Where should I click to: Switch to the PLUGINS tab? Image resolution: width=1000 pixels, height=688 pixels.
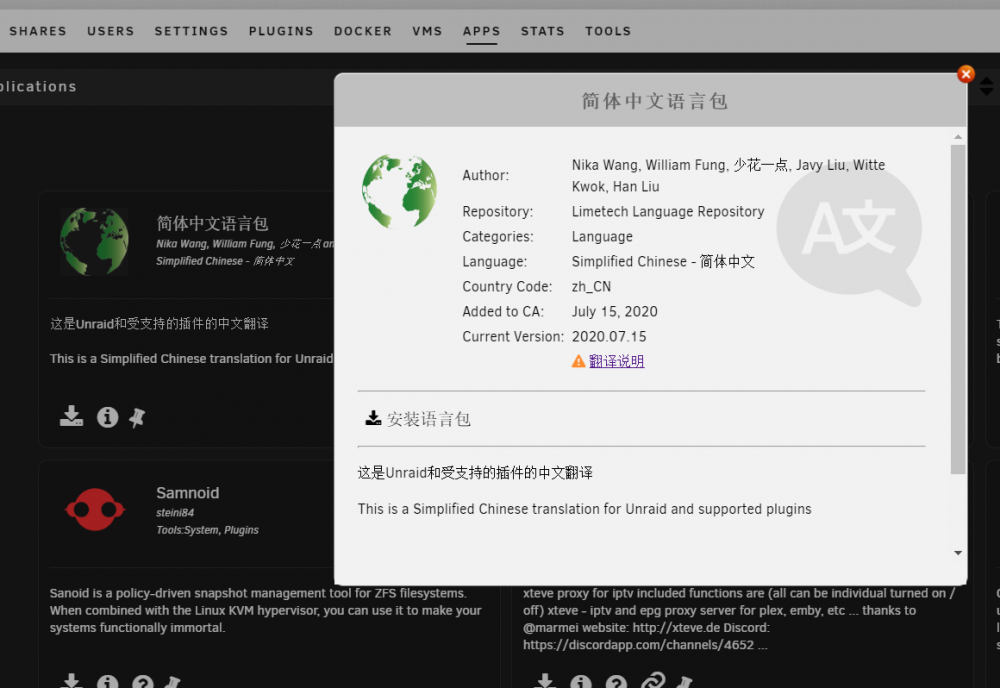point(281,31)
